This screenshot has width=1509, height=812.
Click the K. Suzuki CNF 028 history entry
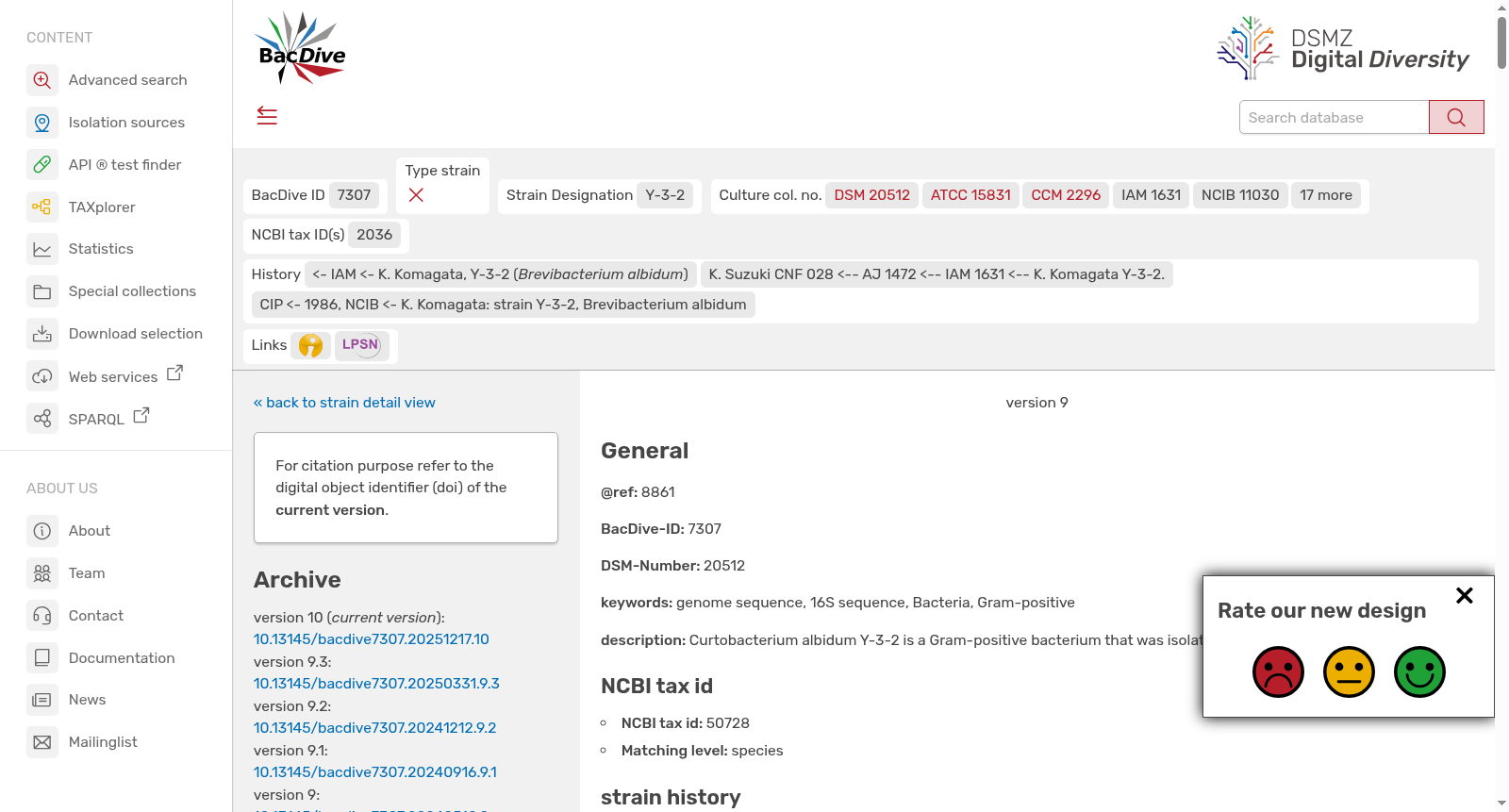(x=937, y=274)
